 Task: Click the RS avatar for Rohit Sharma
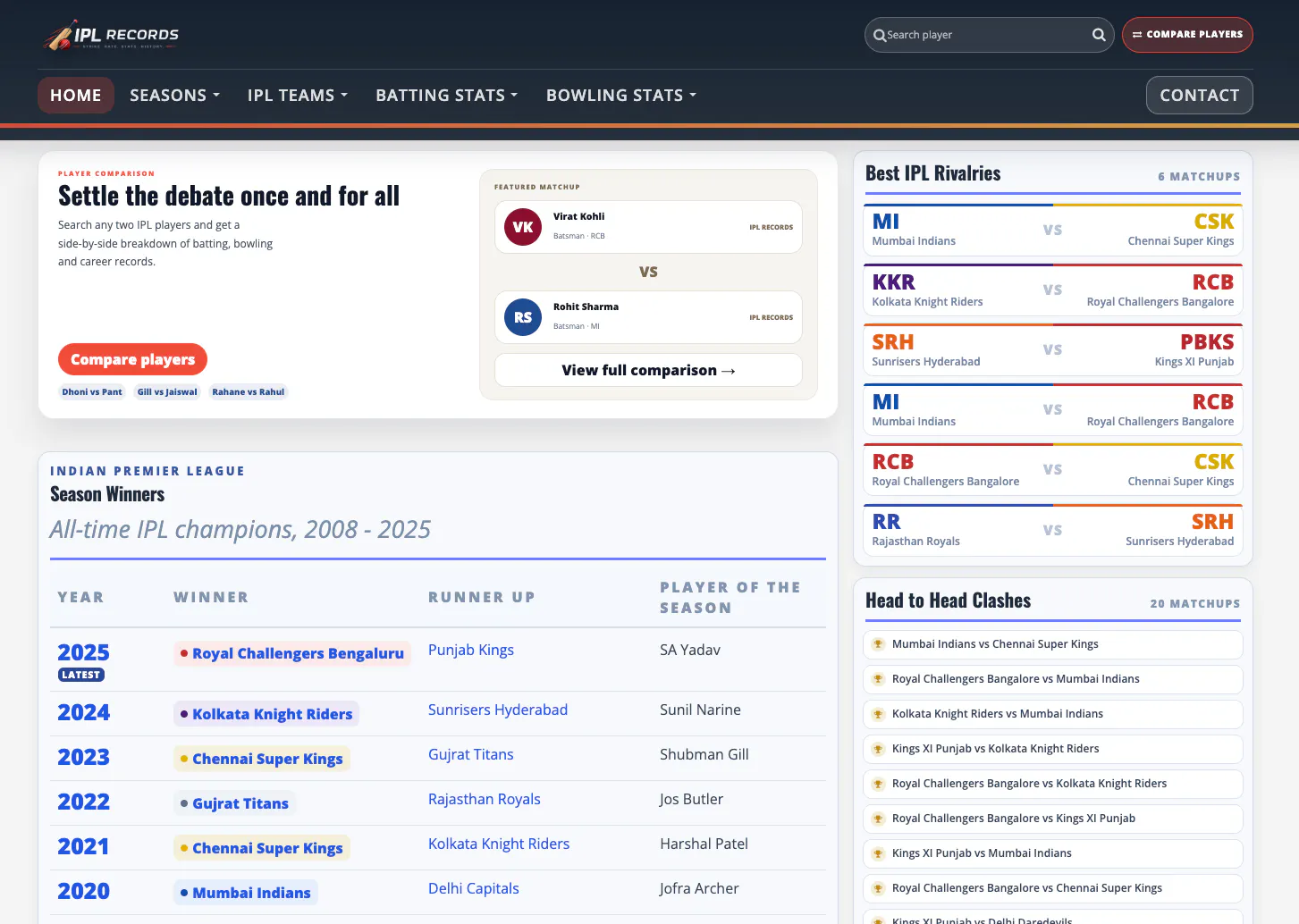523,317
